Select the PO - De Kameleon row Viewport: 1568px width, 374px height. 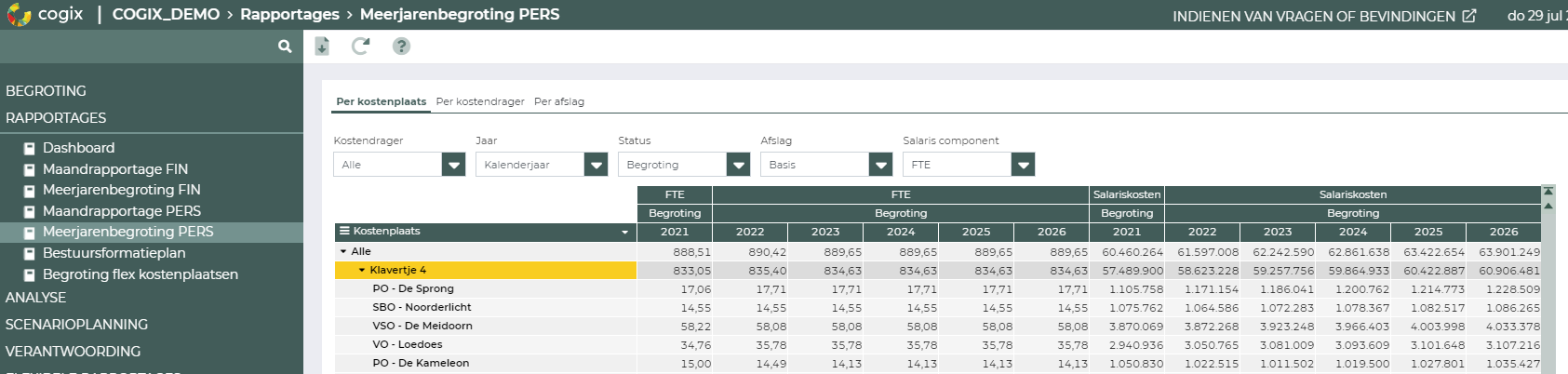pyautogui.click(x=937, y=363)
